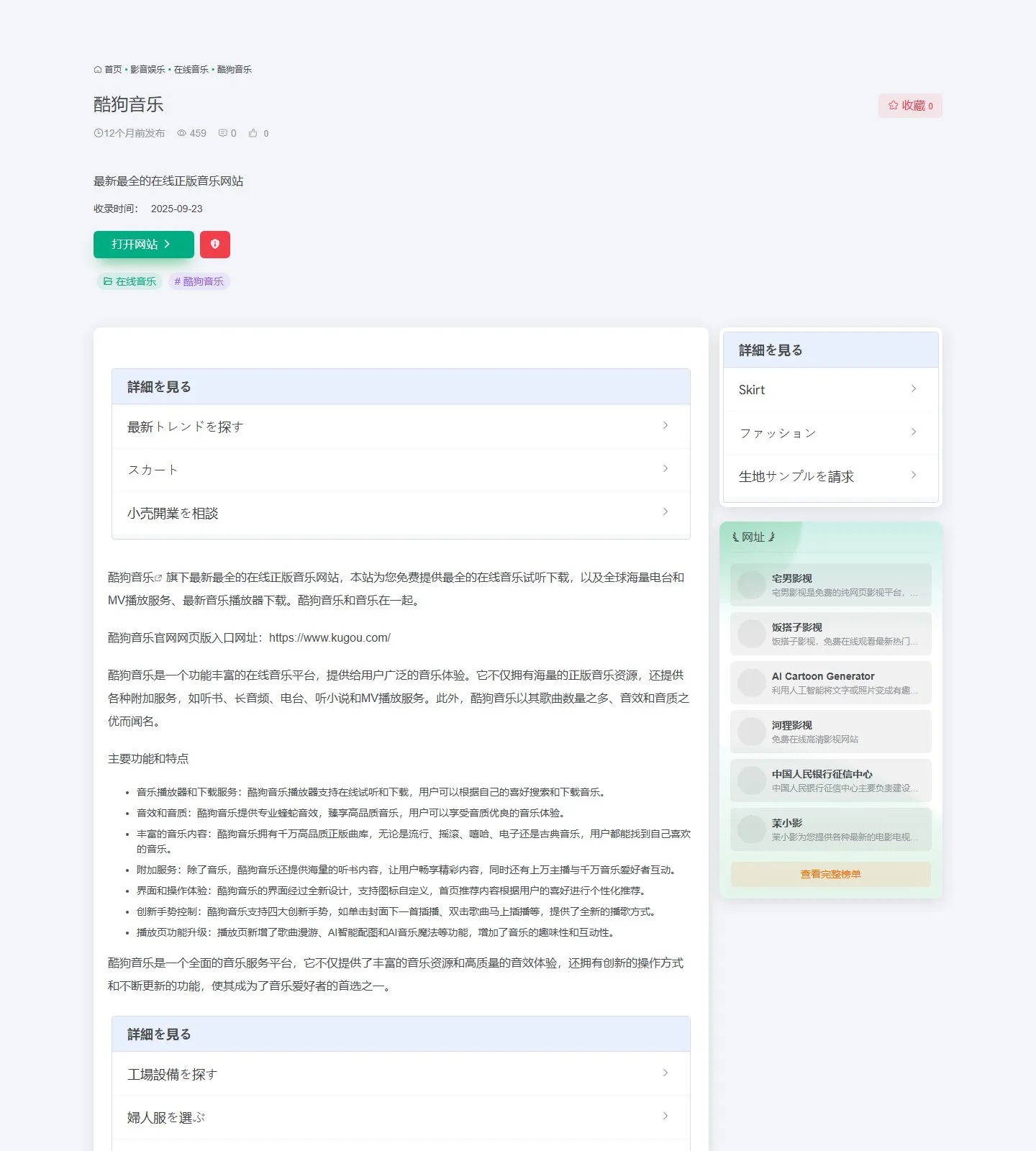This screenshot has width=1036, height=1151.
Task: Click 中国人民银行征信中心 round thumbnail
Action: (x=751, y=781)
